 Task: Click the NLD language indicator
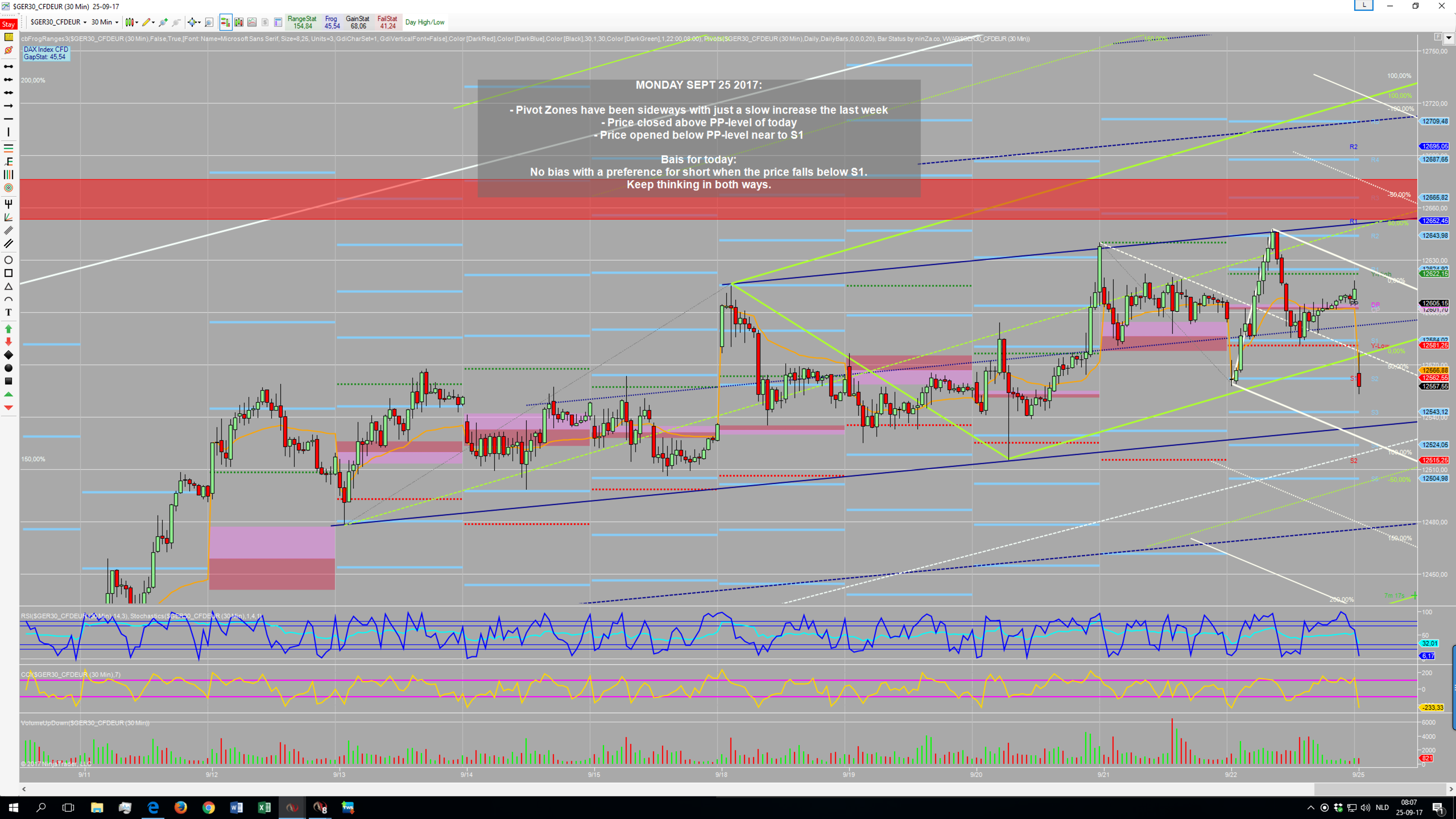coord(1383,807)
